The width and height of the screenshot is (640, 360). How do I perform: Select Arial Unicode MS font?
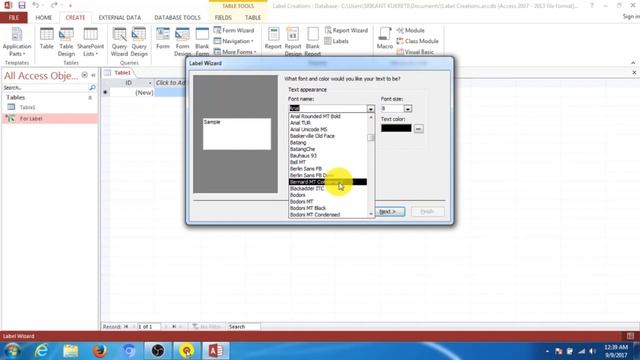click(328, 129)
